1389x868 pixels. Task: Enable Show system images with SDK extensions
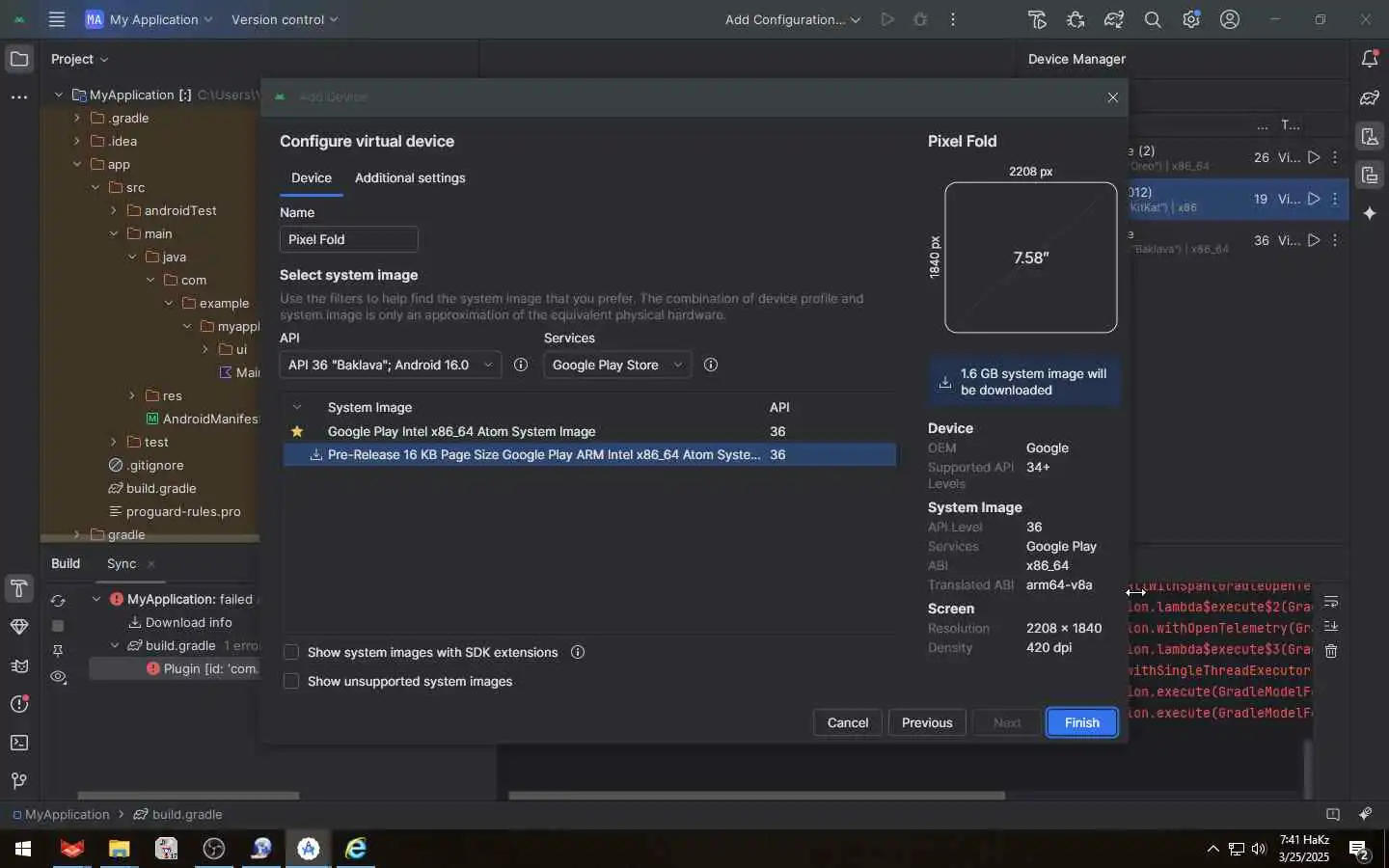pyautogui.click(x=291, y=653)
